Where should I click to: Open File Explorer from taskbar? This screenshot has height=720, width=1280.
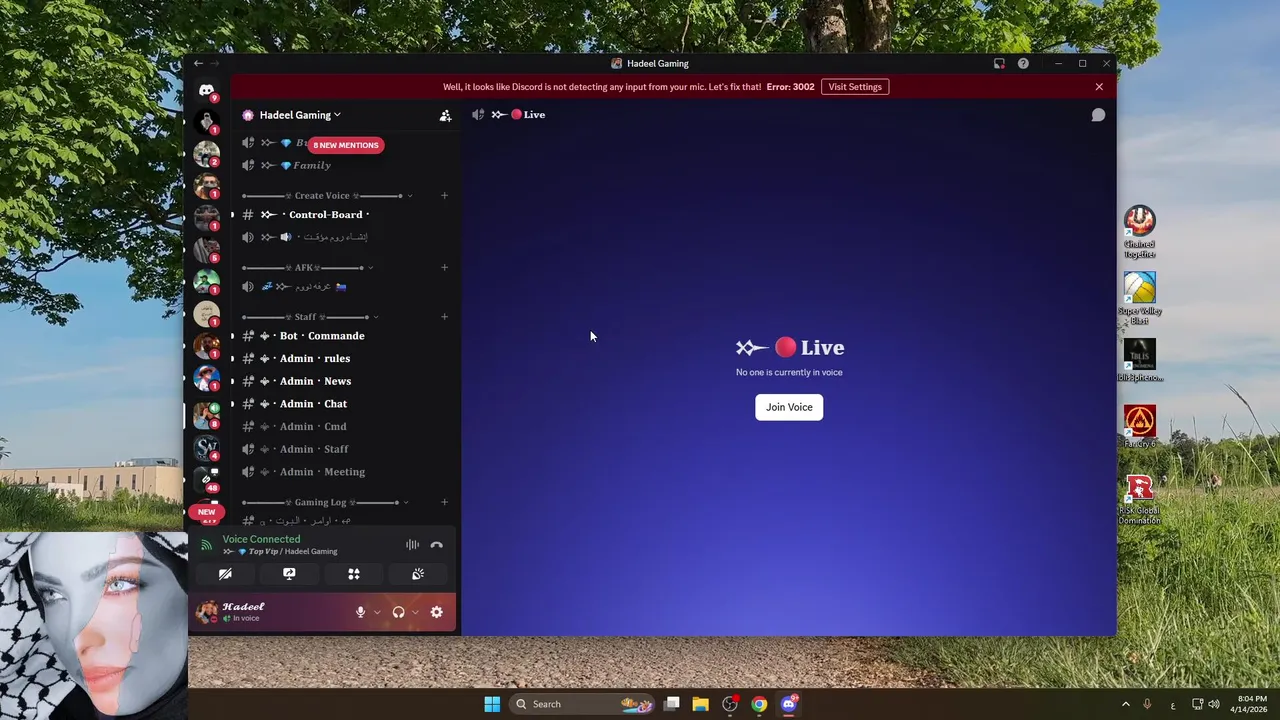click(x=700, y=704)
